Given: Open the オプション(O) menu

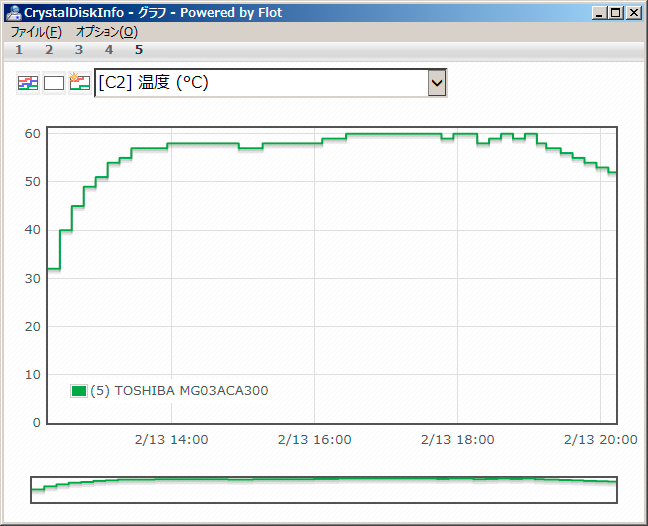Looking at the screenshot, I should pyautogui.click(x=106, y=32).
